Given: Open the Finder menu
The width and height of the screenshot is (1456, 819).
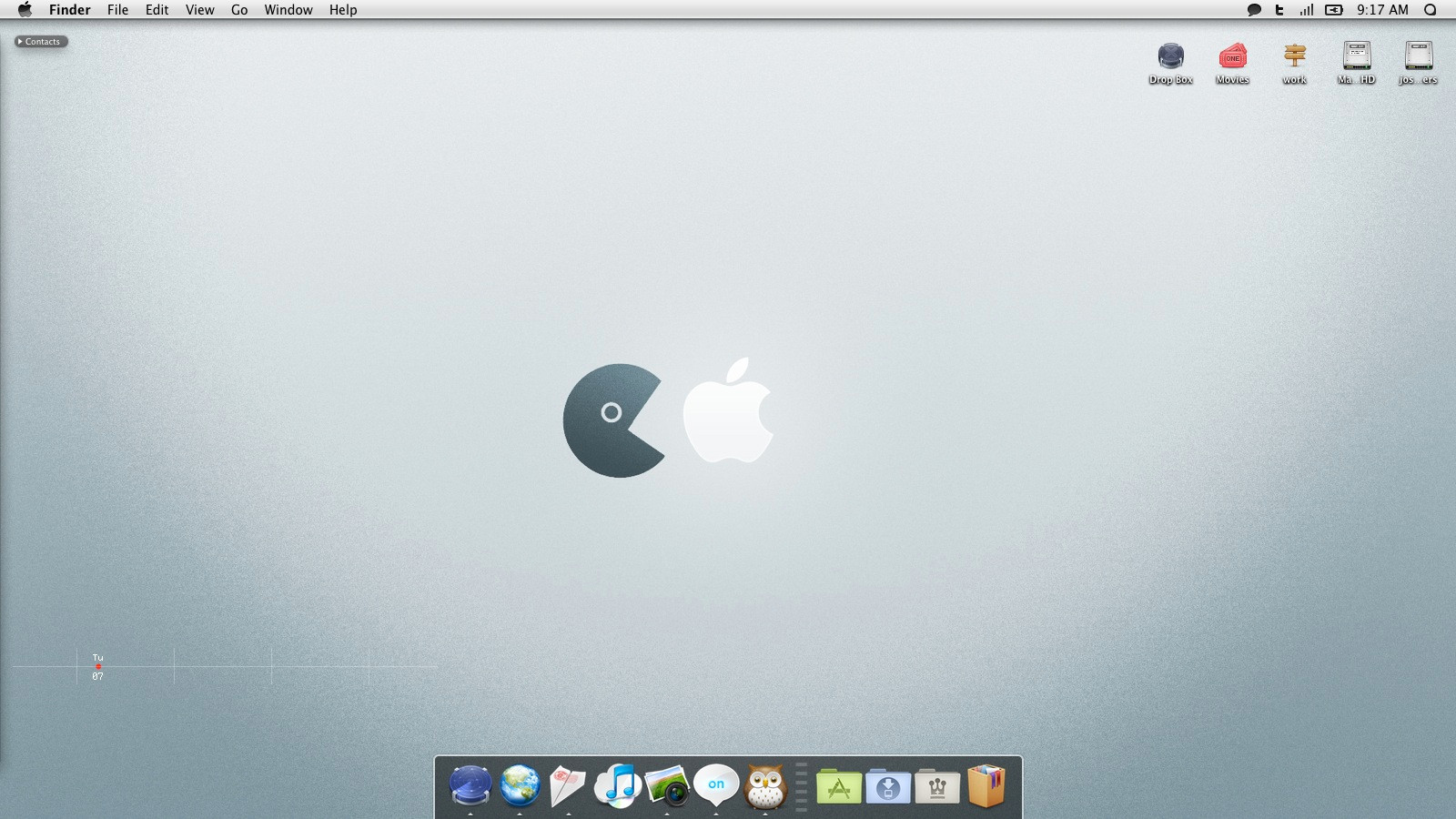Looking at the screenshot, I should click(x=69, y=10).
